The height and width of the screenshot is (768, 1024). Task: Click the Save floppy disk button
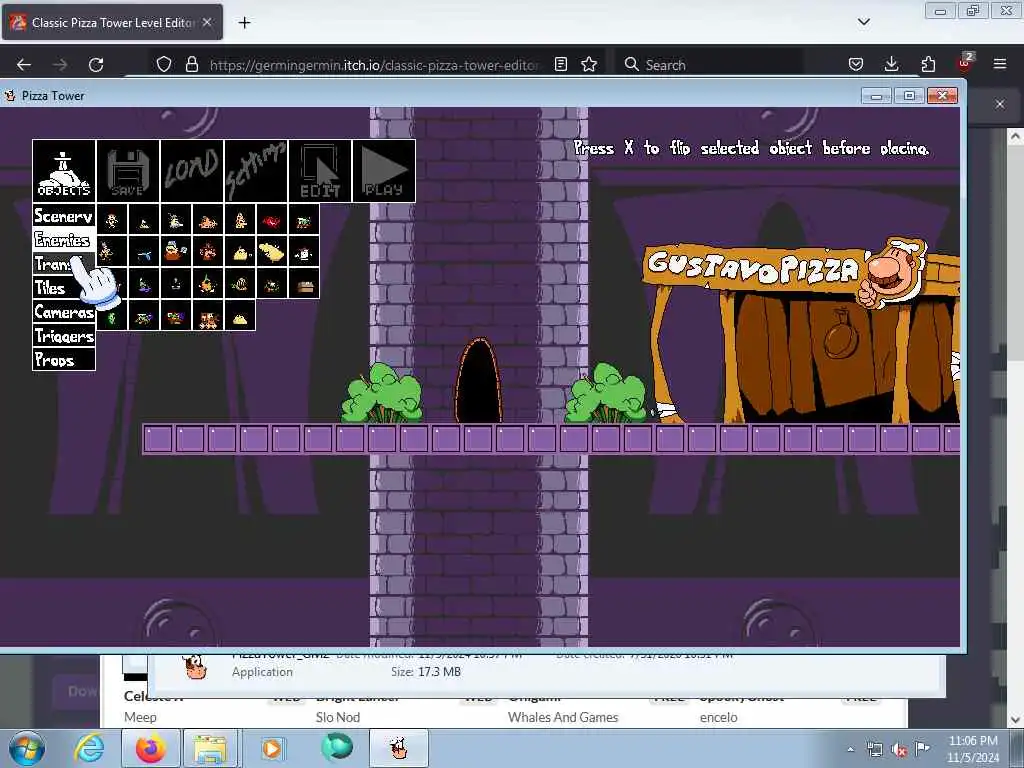tap(128, 170)
